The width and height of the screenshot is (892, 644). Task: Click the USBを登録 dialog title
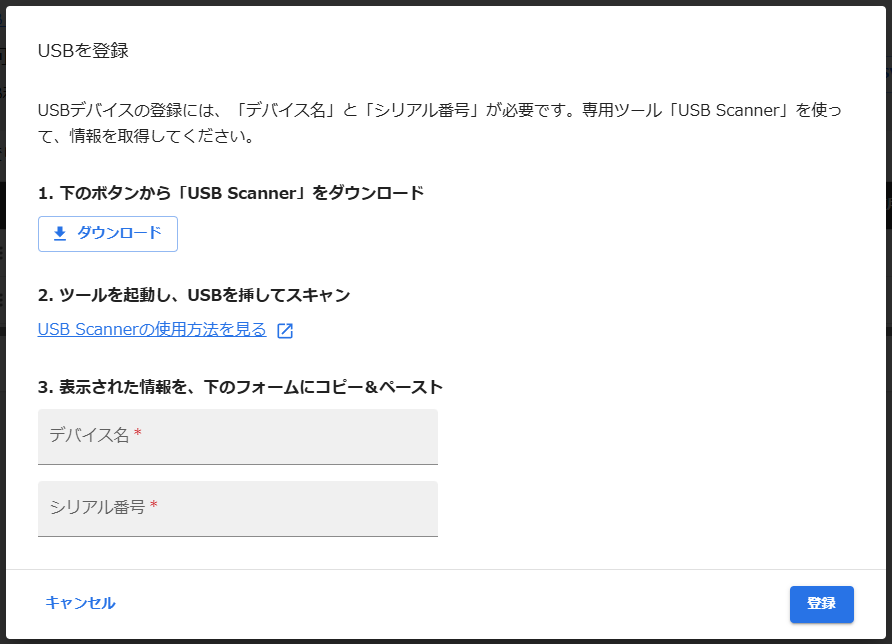[x=83, y=51]
